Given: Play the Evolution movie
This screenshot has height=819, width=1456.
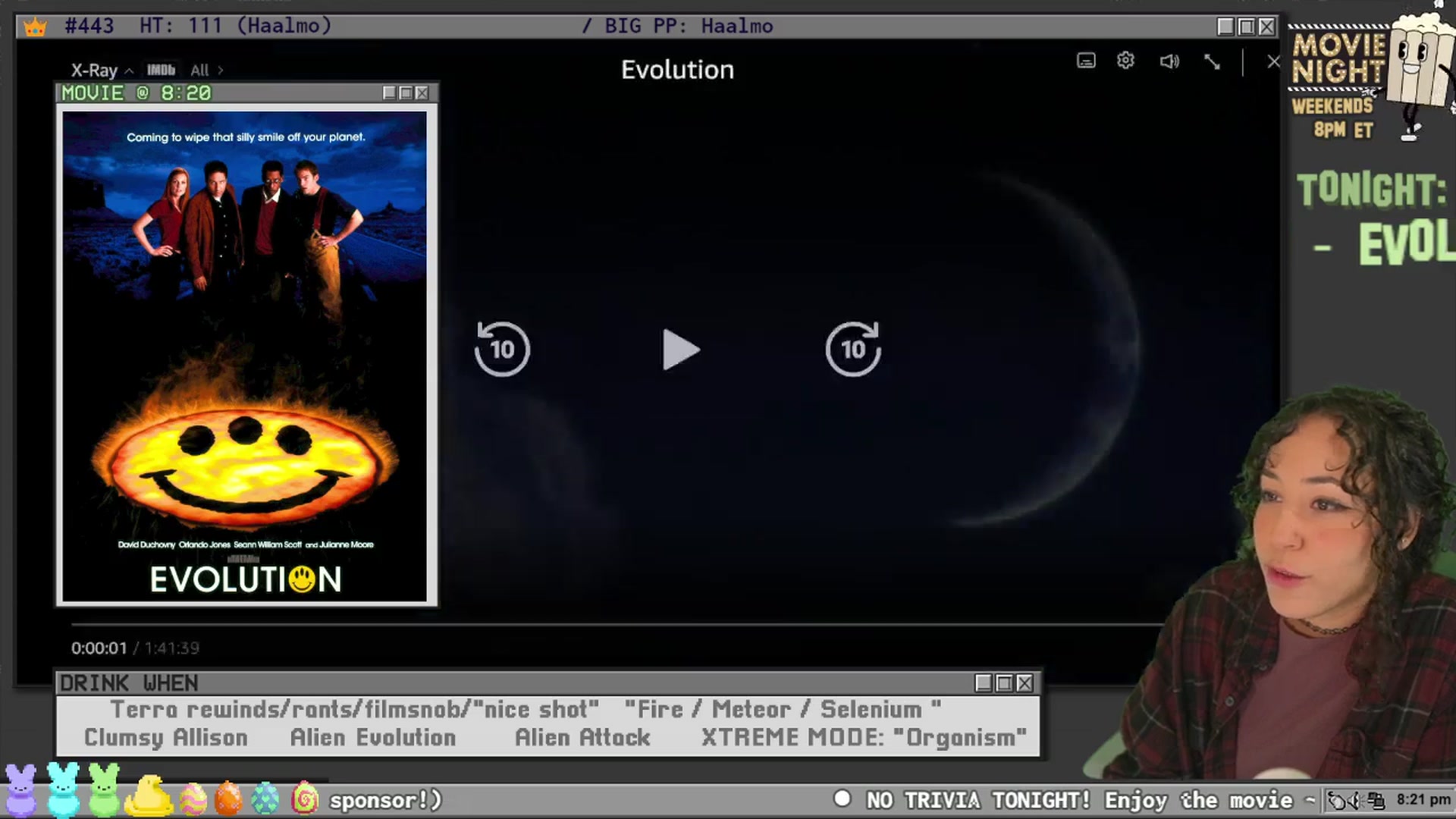Looking at the screenshot, I should (680, 350).
